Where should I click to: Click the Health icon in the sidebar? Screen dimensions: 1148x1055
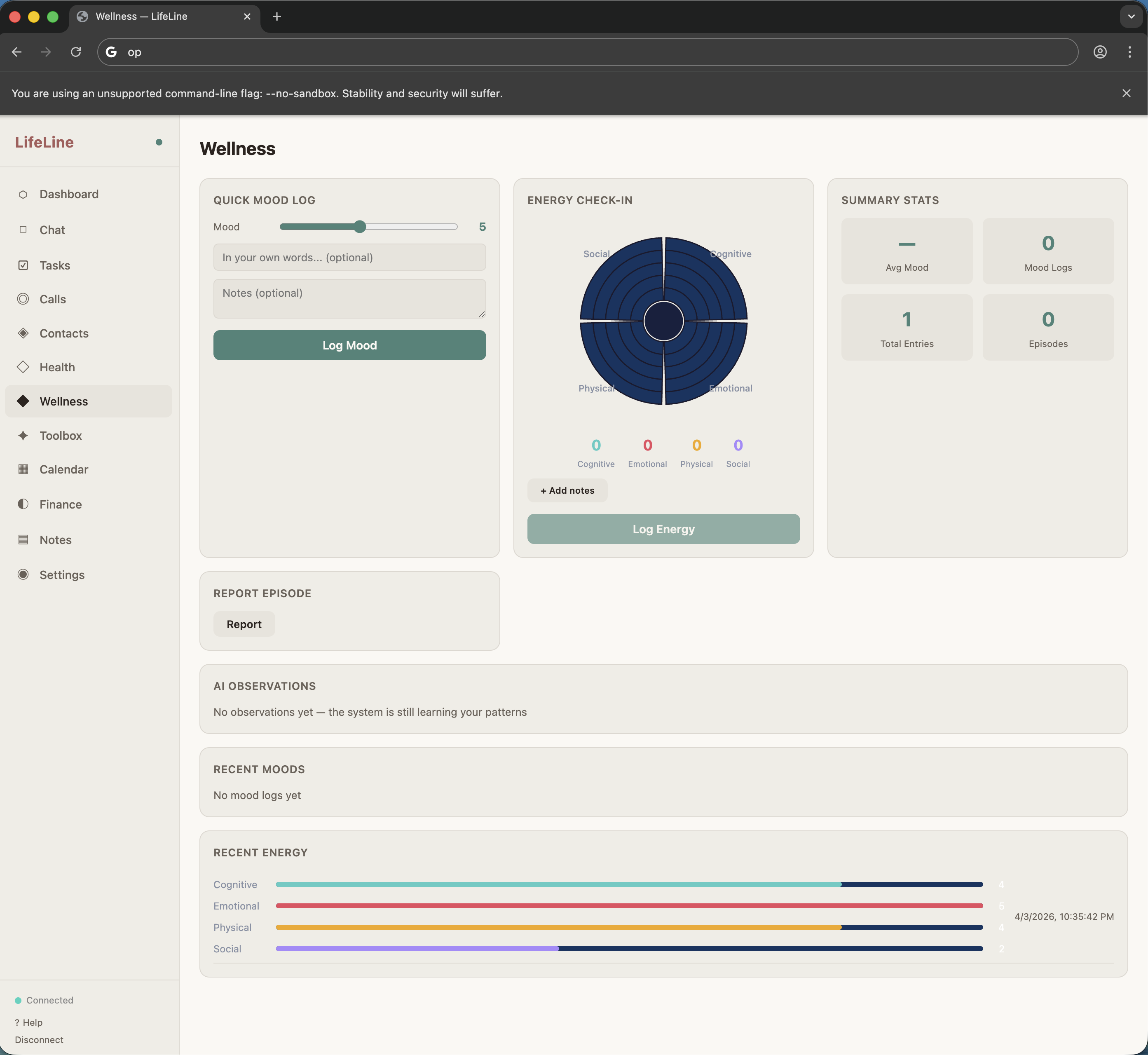(23, 367)
